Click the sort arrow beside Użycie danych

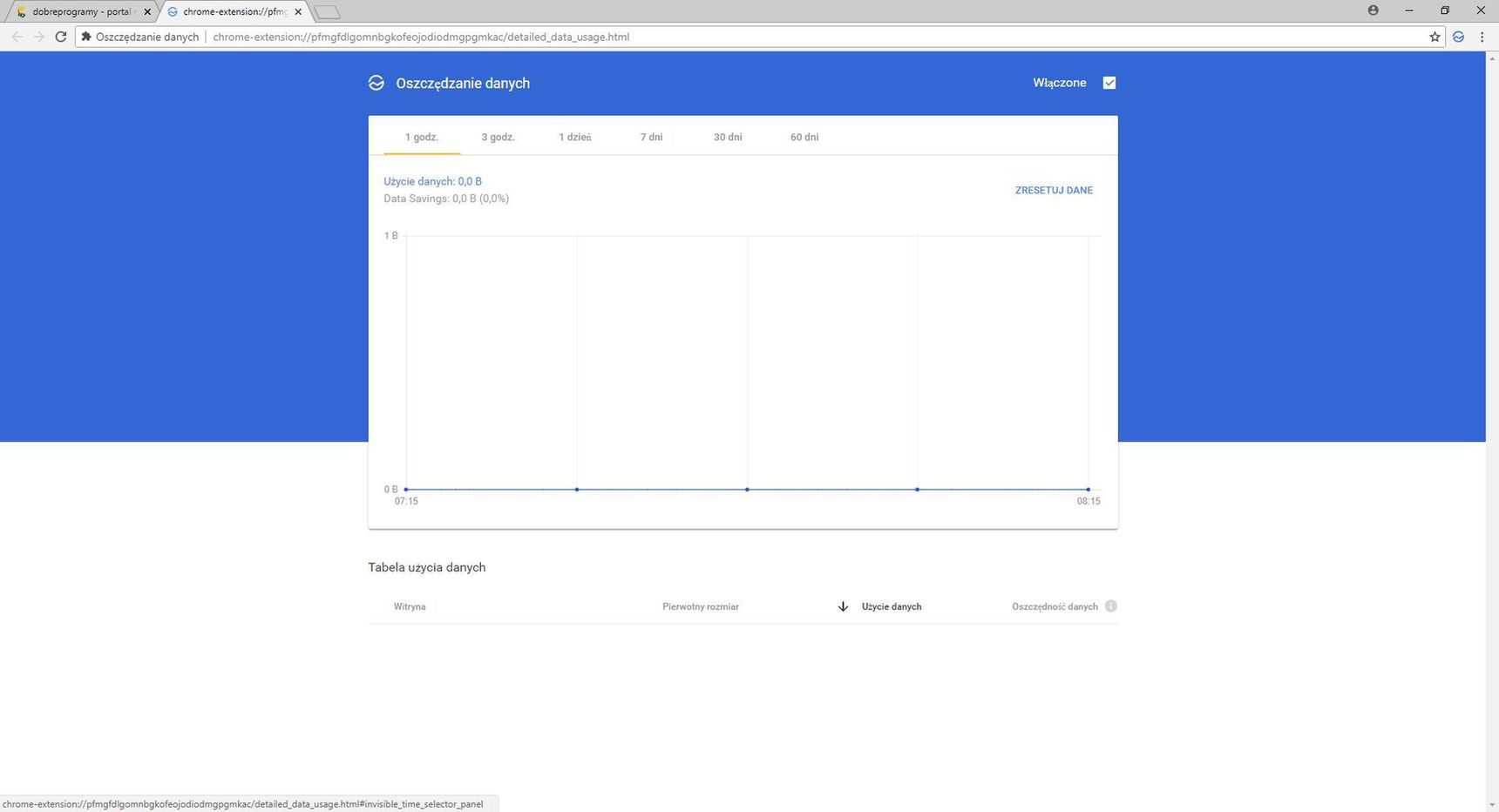click(843, 606)
